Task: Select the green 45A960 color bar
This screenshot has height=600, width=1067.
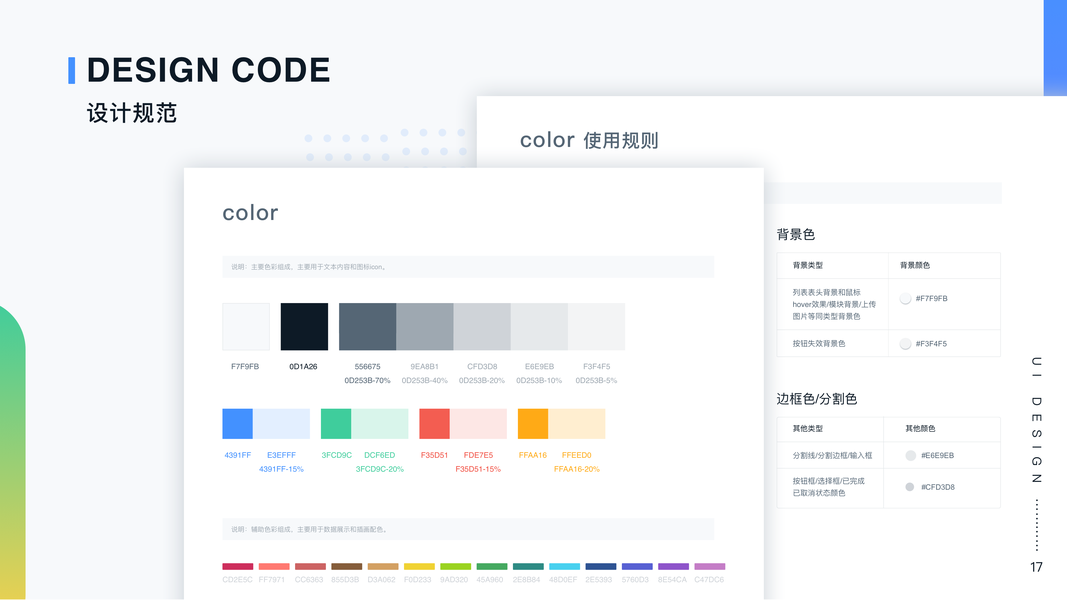Action: pos(492,566)
